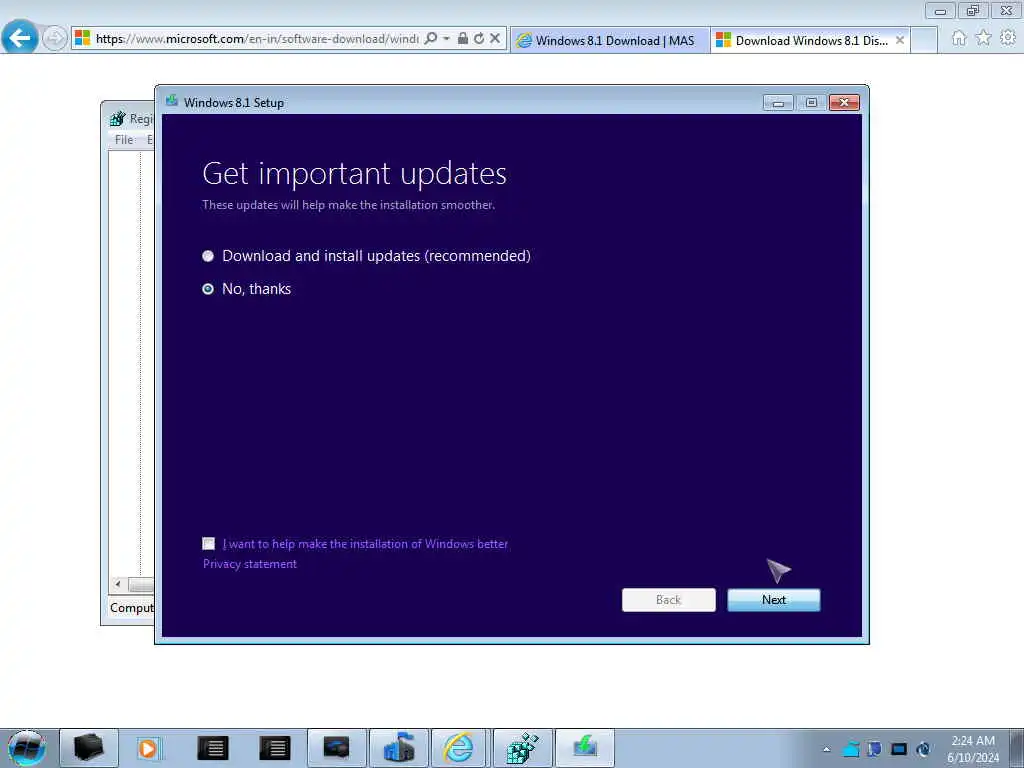Screen dimensions: 1024x768
Task: Click the security lock icon
Action: [x=462, y=39]
